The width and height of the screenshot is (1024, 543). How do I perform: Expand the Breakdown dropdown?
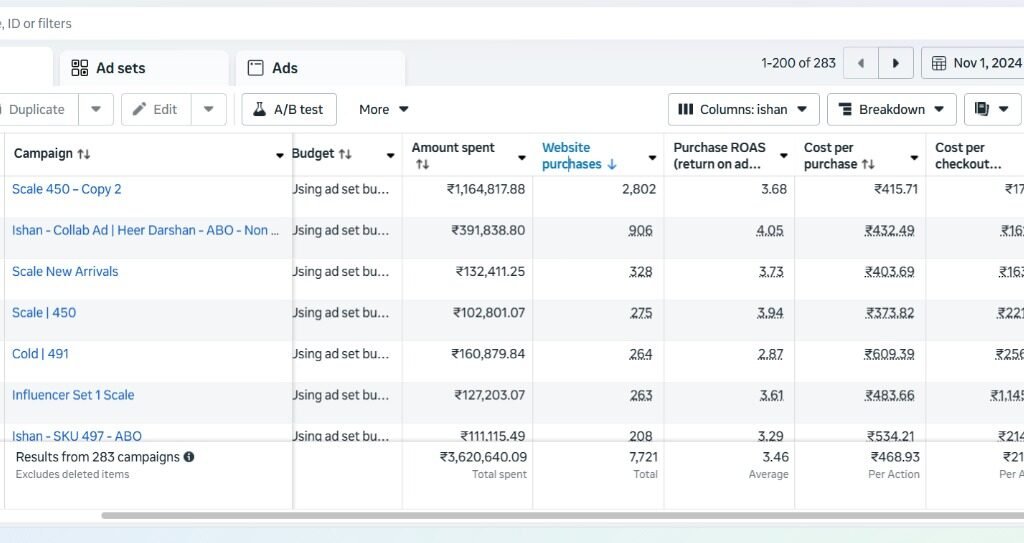pyautogui.click(x=891, y=109)
